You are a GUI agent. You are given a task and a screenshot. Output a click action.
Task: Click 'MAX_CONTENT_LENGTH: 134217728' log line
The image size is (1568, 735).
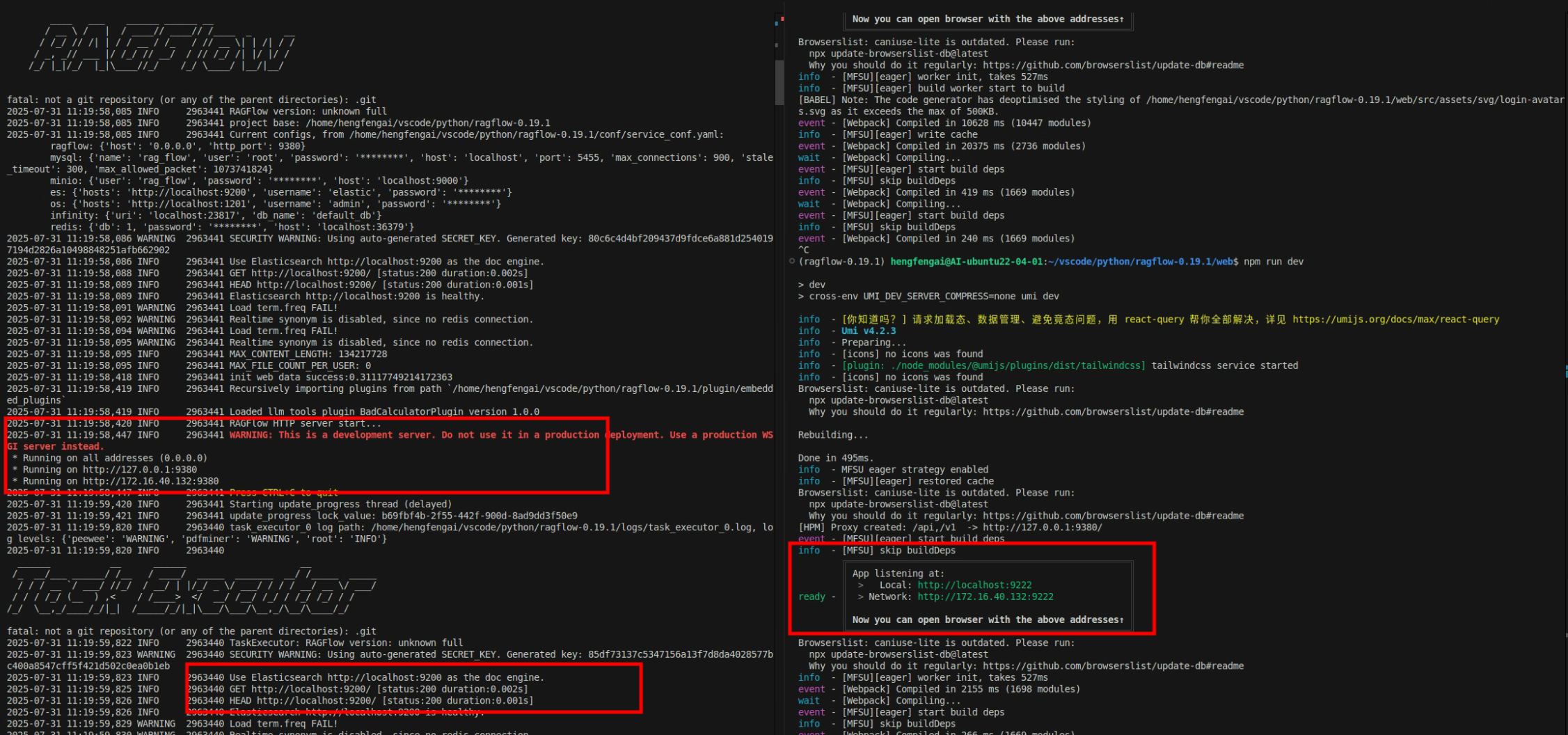(197, 354)
